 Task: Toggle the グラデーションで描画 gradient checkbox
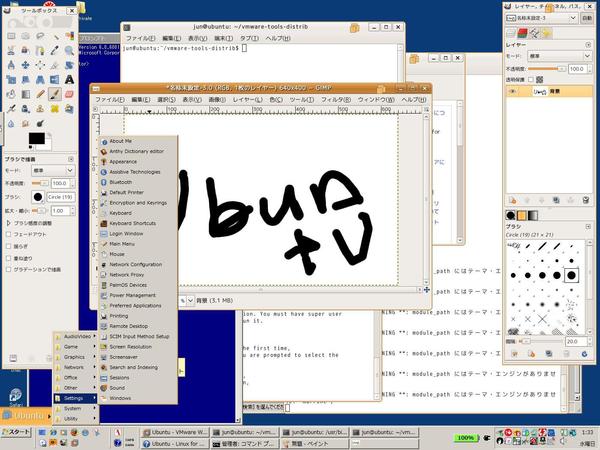[8, 269]
